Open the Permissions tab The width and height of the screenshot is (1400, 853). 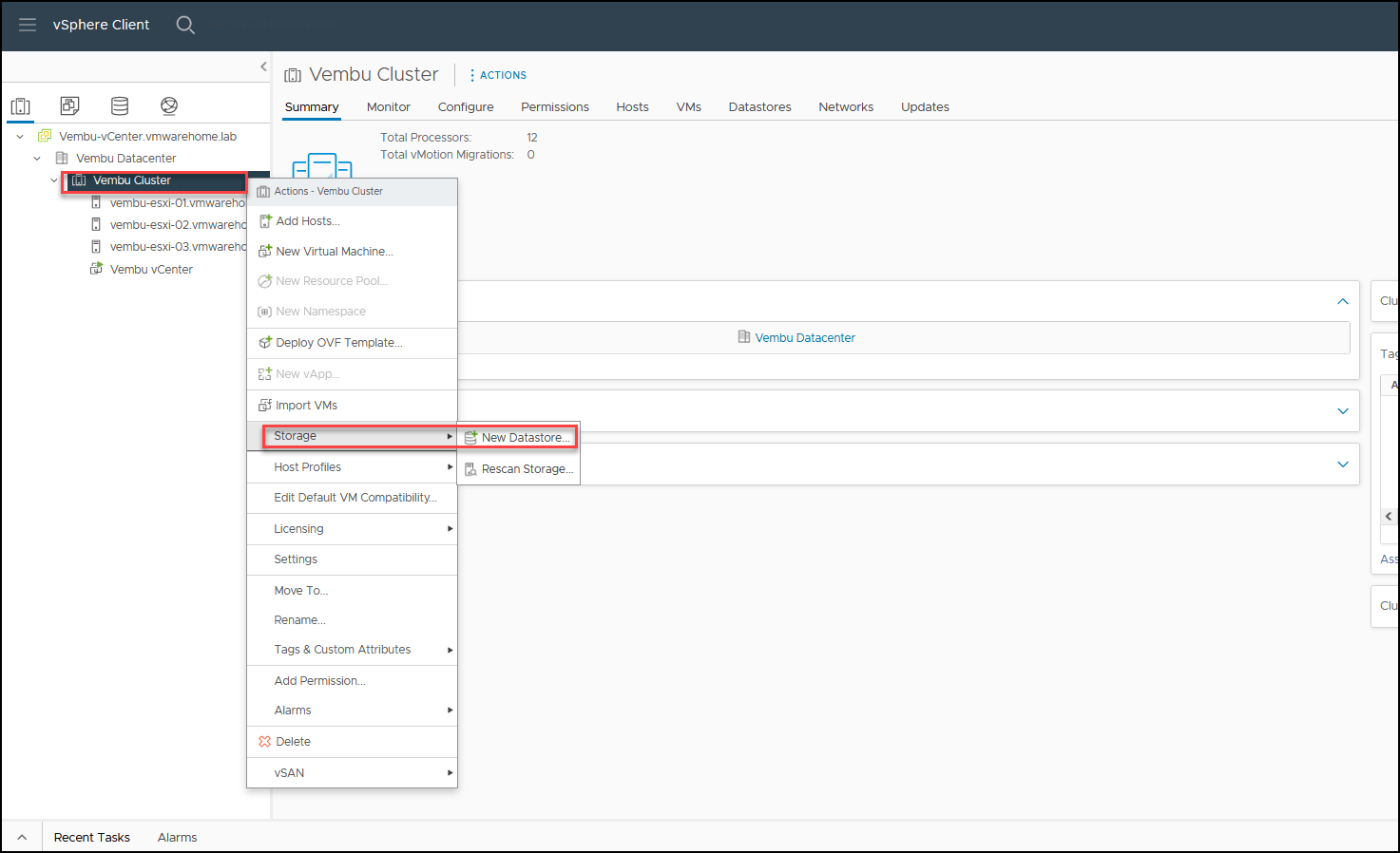pos(555,107)
